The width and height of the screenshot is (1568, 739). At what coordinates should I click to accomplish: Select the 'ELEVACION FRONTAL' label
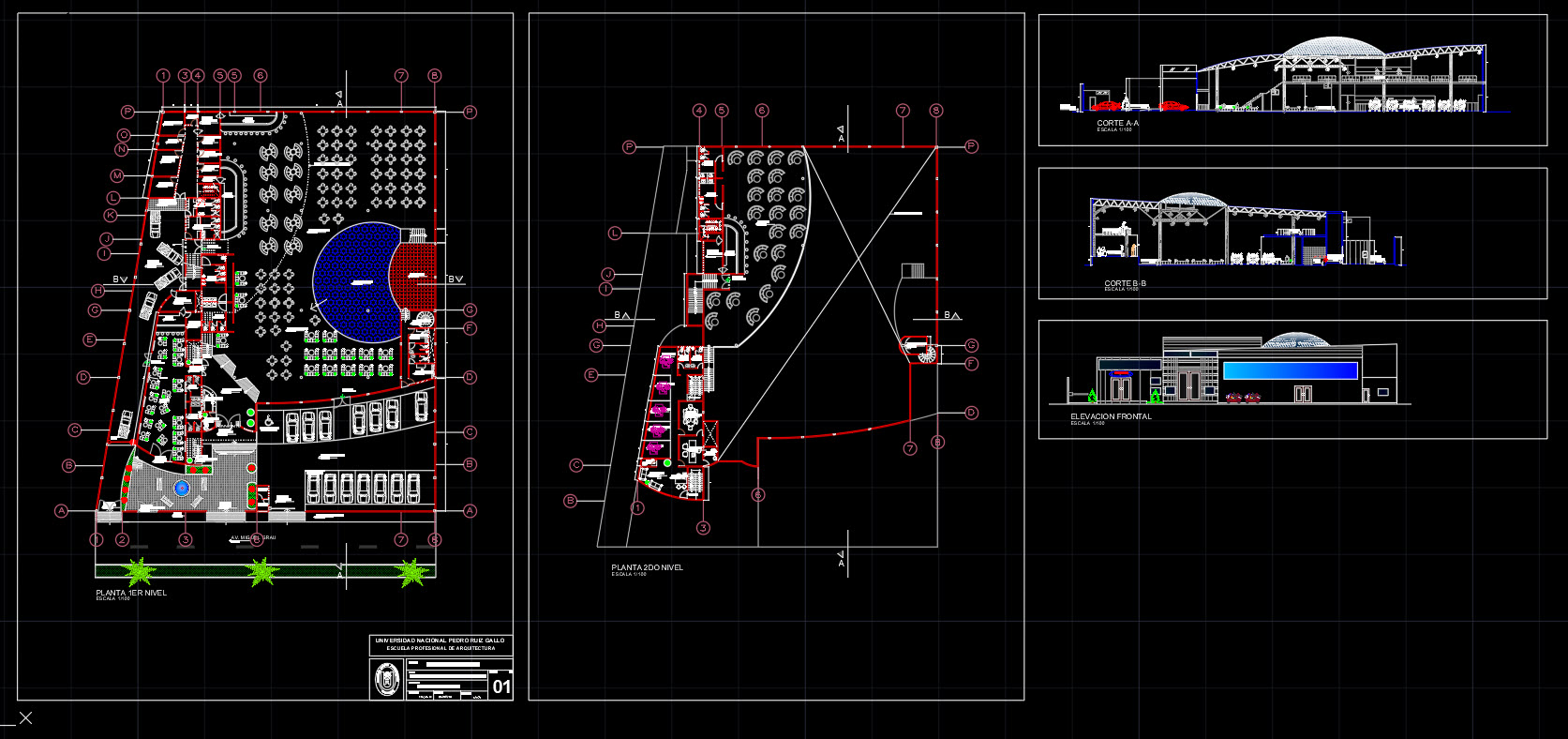coord(1112,416)
